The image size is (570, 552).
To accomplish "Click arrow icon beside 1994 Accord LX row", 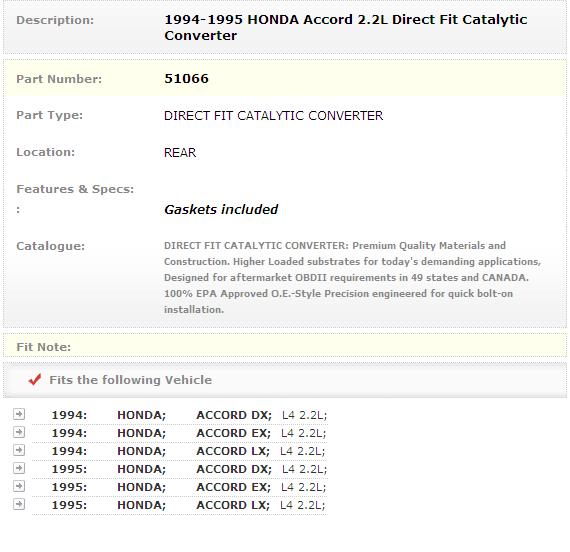I will [19, 450].
